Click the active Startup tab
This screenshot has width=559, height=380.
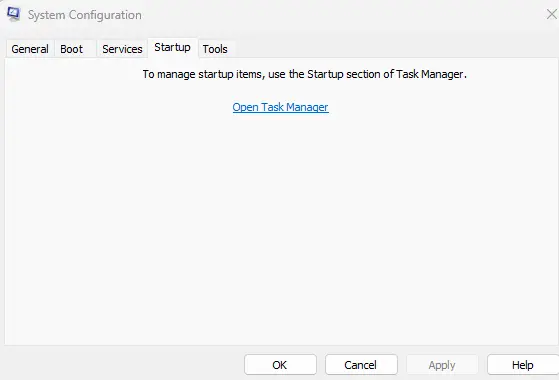[173, 47]
